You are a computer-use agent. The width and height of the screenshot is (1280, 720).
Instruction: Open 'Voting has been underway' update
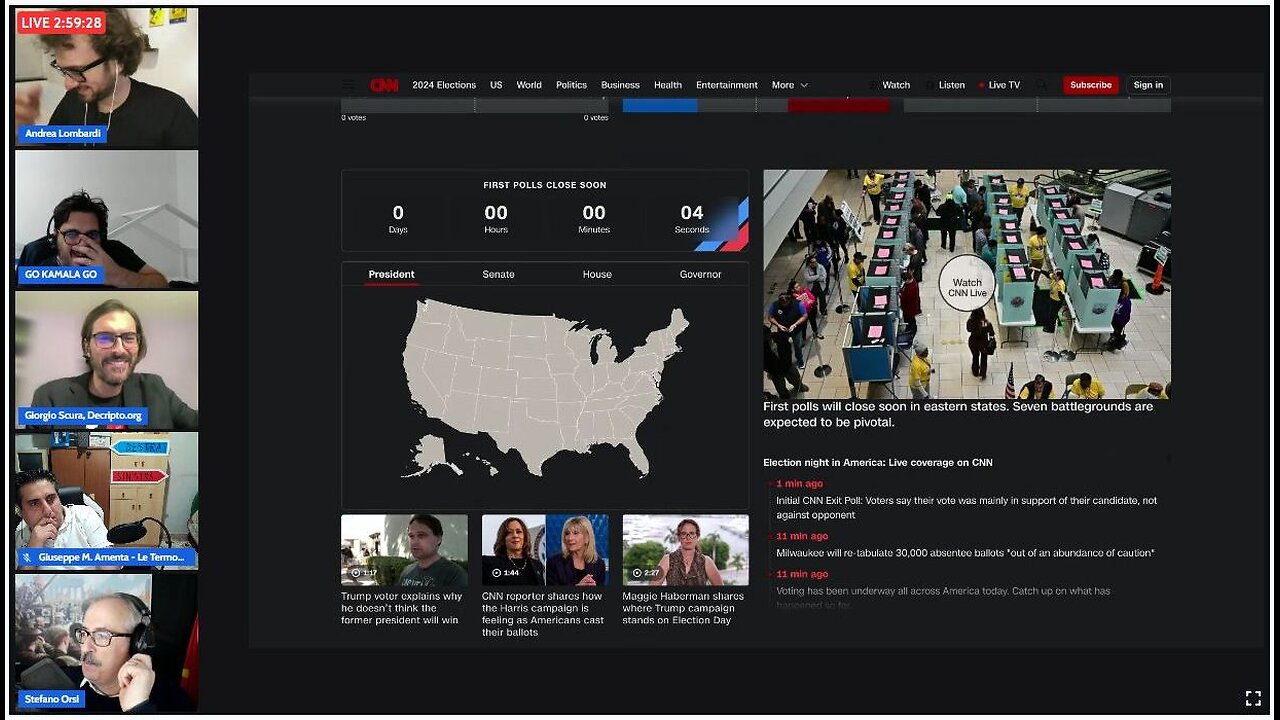click(943, 597)
